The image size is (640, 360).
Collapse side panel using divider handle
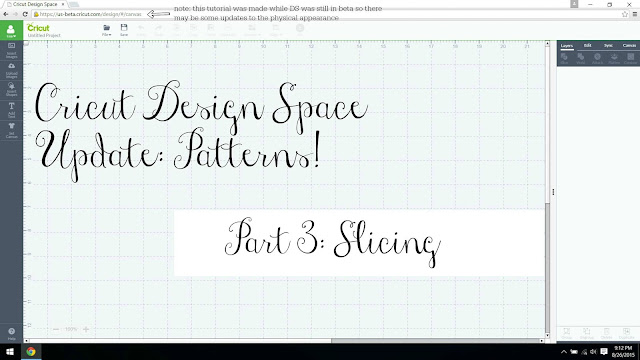point(553,191)
